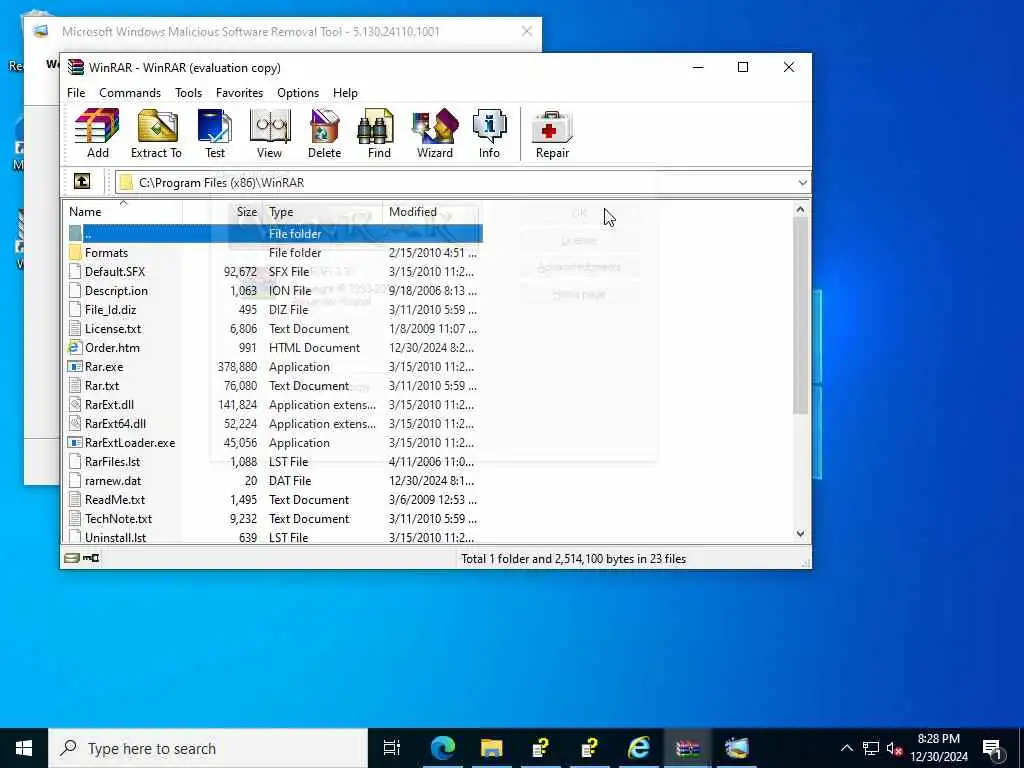Click scrollbar up arrow in file list
The width and height of the screenshot is (1024, 768).
(x=801, y=210)
